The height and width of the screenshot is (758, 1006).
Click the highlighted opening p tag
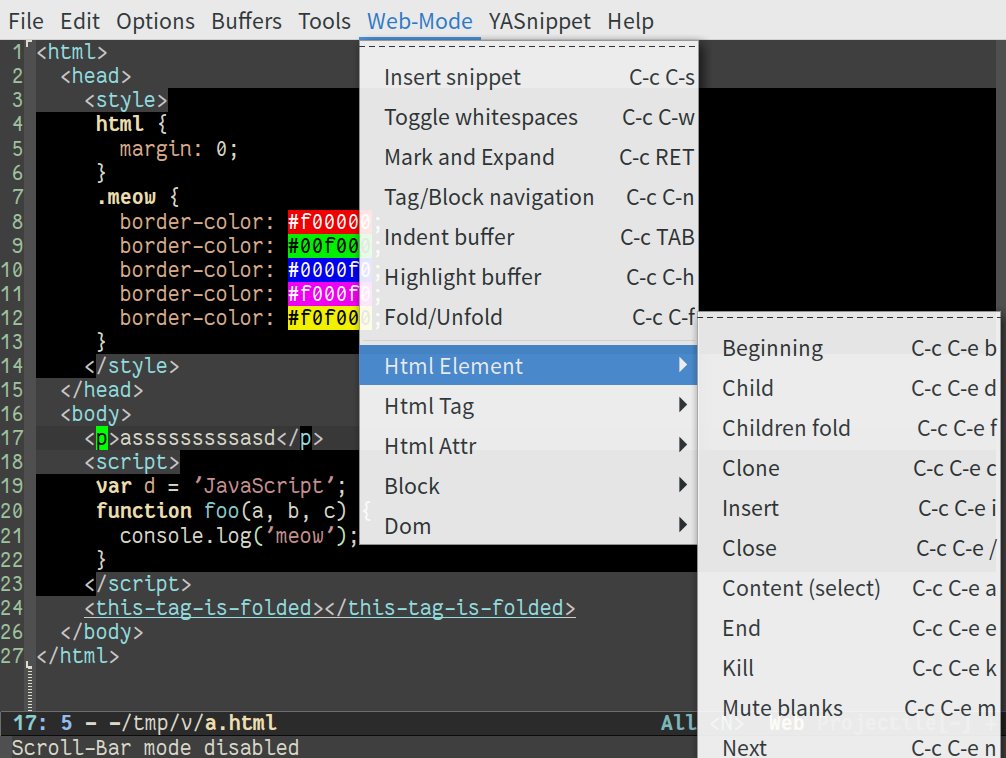(x=101, y=438)
